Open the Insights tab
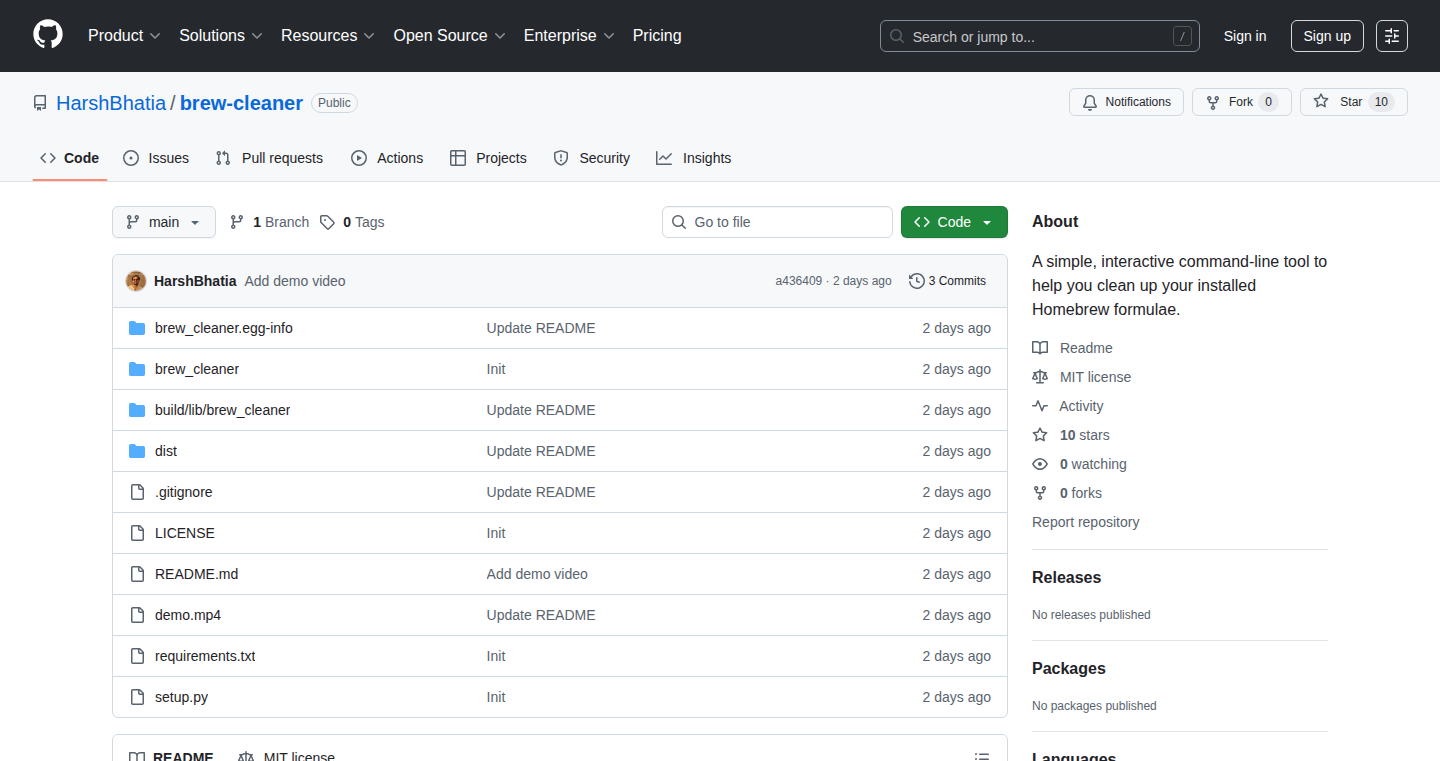 694,158
